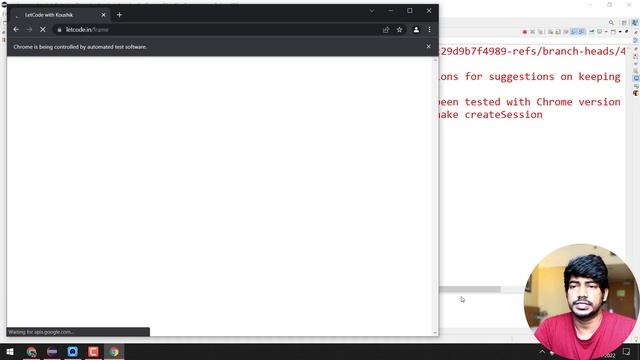Image resolution: width=640 pixels, height=360 pixels.
Task: Switch to Java perspective in Eclipse
Action: 635,22
